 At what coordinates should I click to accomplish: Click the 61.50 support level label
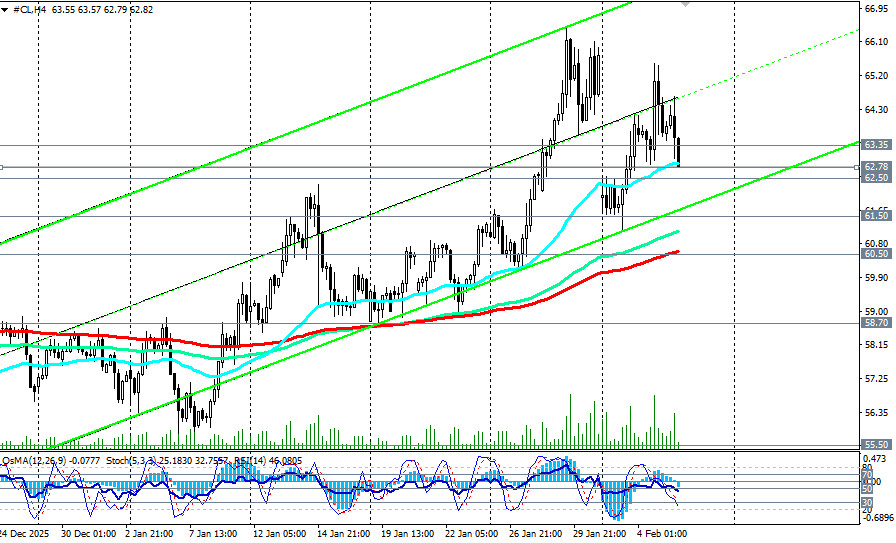(877, 216)
